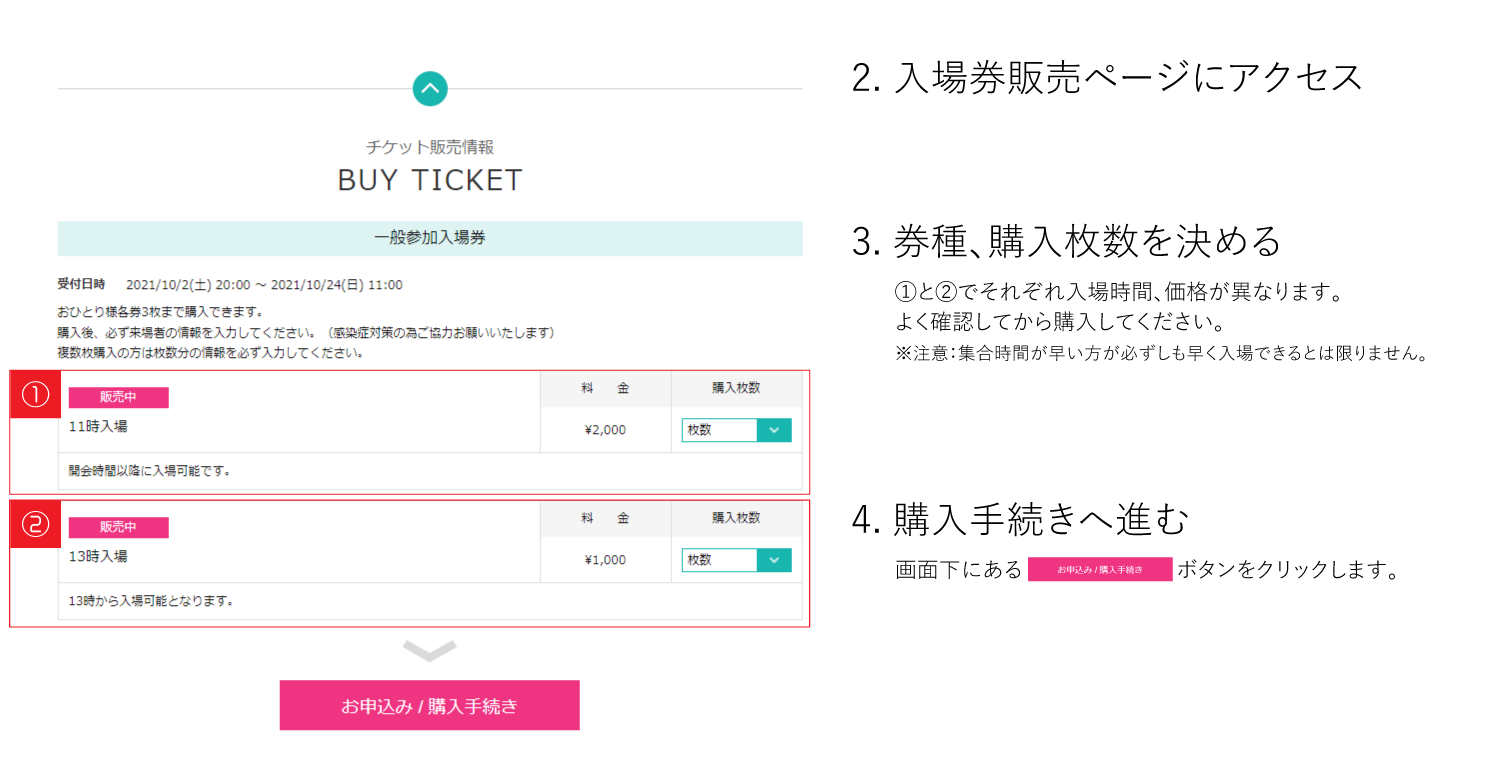Click the large pink お申込み / 購入手続き button
This screenshot has height=759, width=1508.
click(x=429, y=706)
